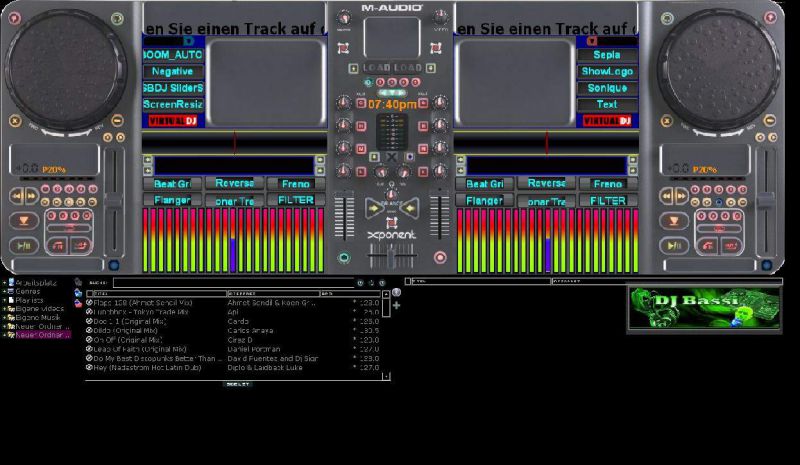800x465 pixels.
Task: Fast-forward the right deck track
Action: tap(681, 195)
